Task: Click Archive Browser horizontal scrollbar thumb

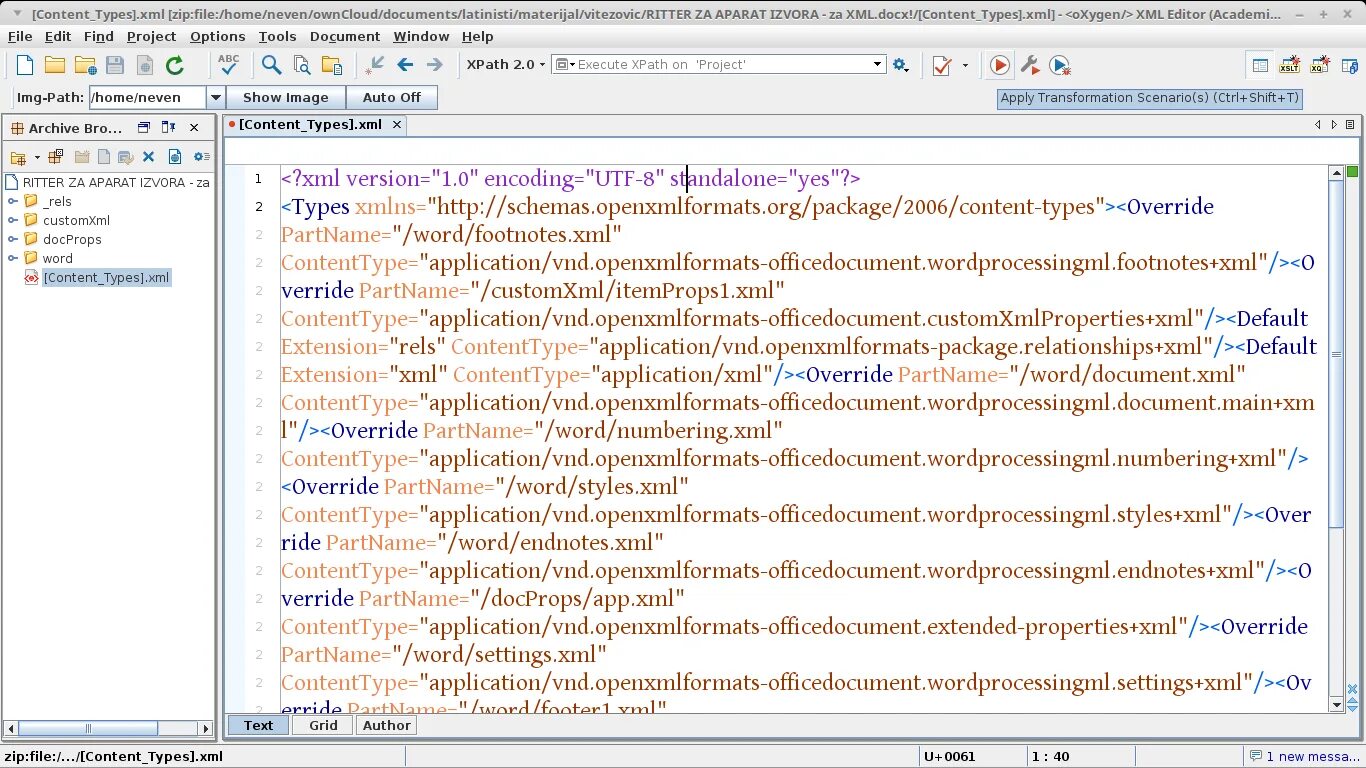Action: tap(87, 728)
